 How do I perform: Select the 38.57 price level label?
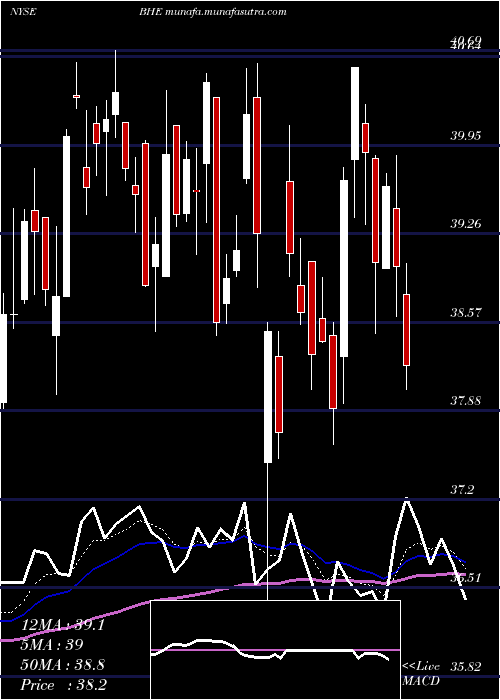click(x=466, y=312)
